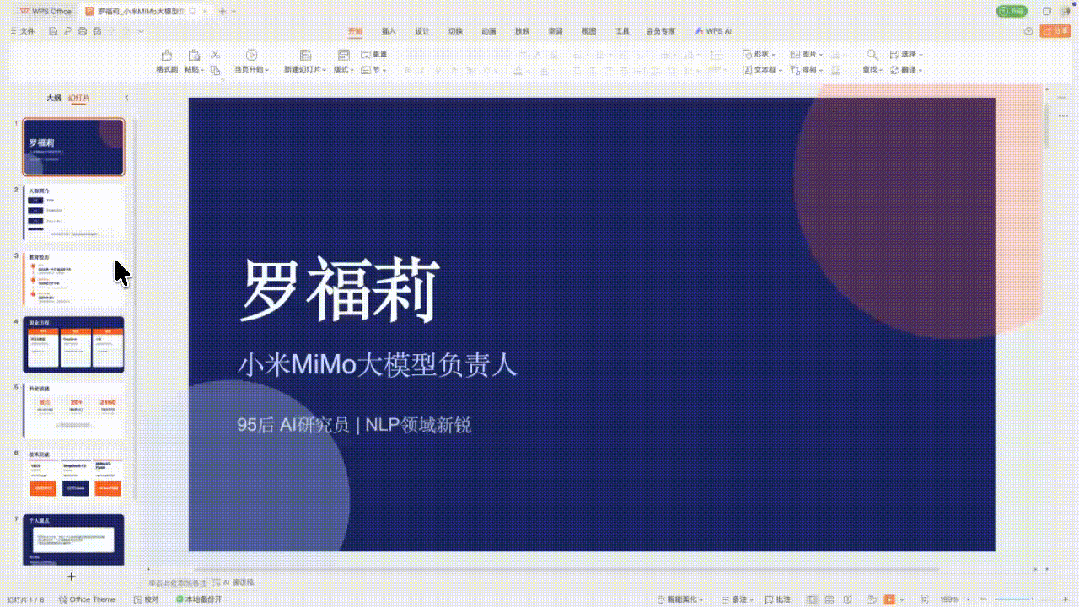Select slide 4 thumbnail in slide panel
The height and width of the screenshot is (607, 1079).
point(73,345)
